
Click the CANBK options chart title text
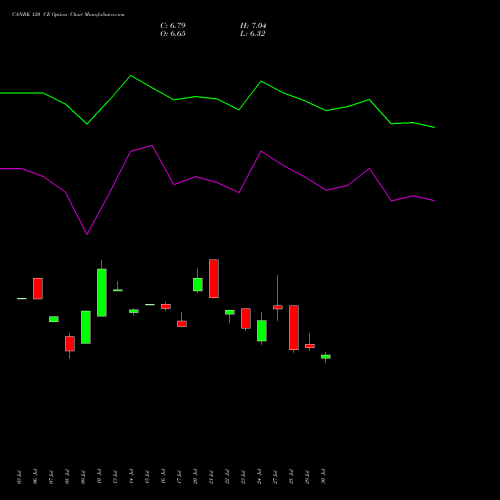(x=68, y=15)
